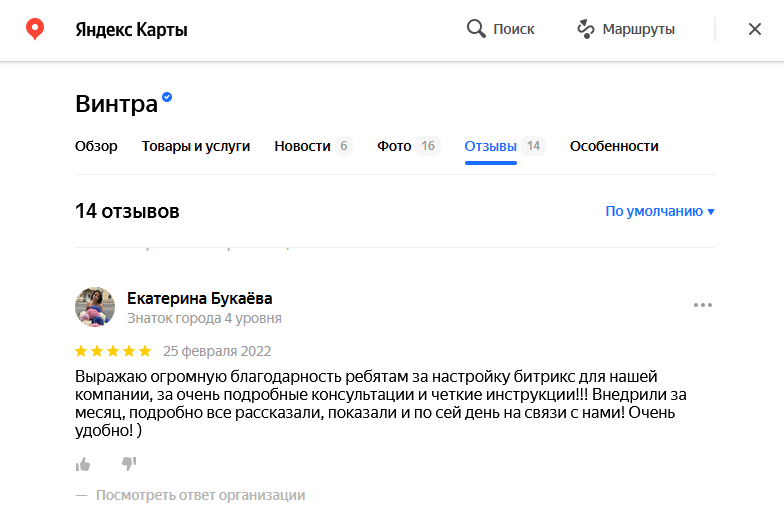Switch to the Особенности tab

coord(614,146)
